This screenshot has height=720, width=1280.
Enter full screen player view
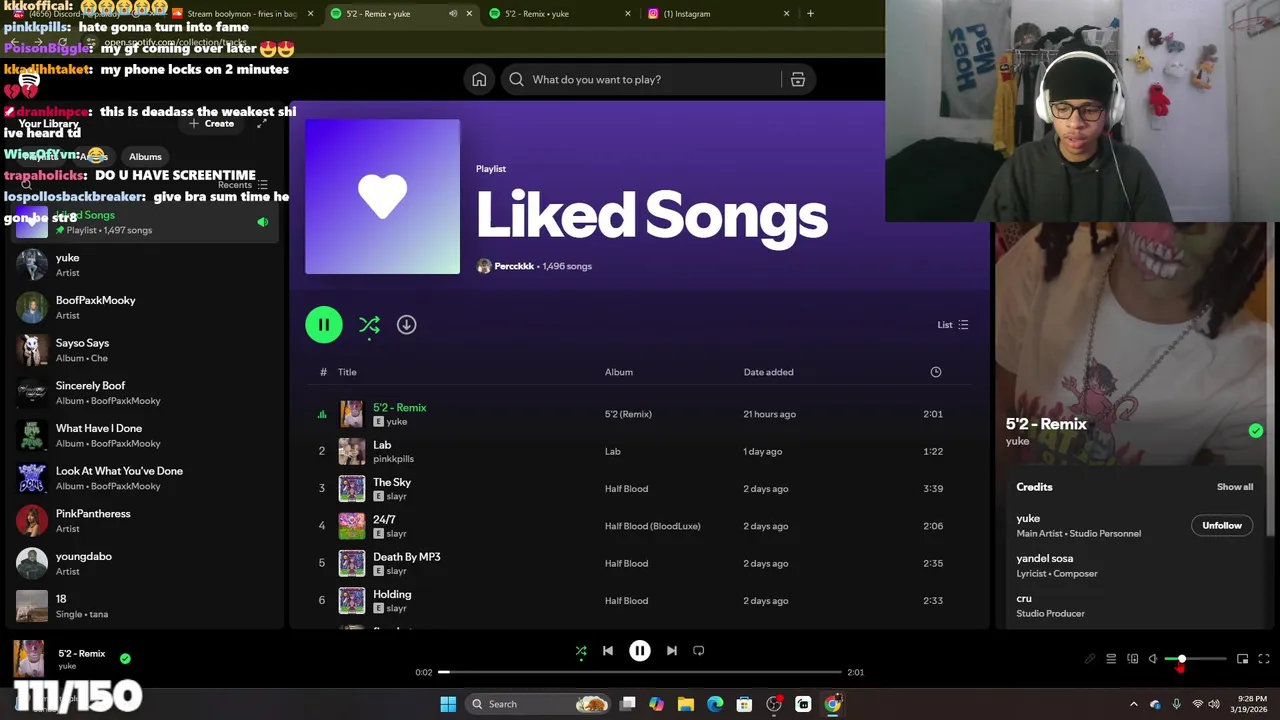coord(1264,659)
